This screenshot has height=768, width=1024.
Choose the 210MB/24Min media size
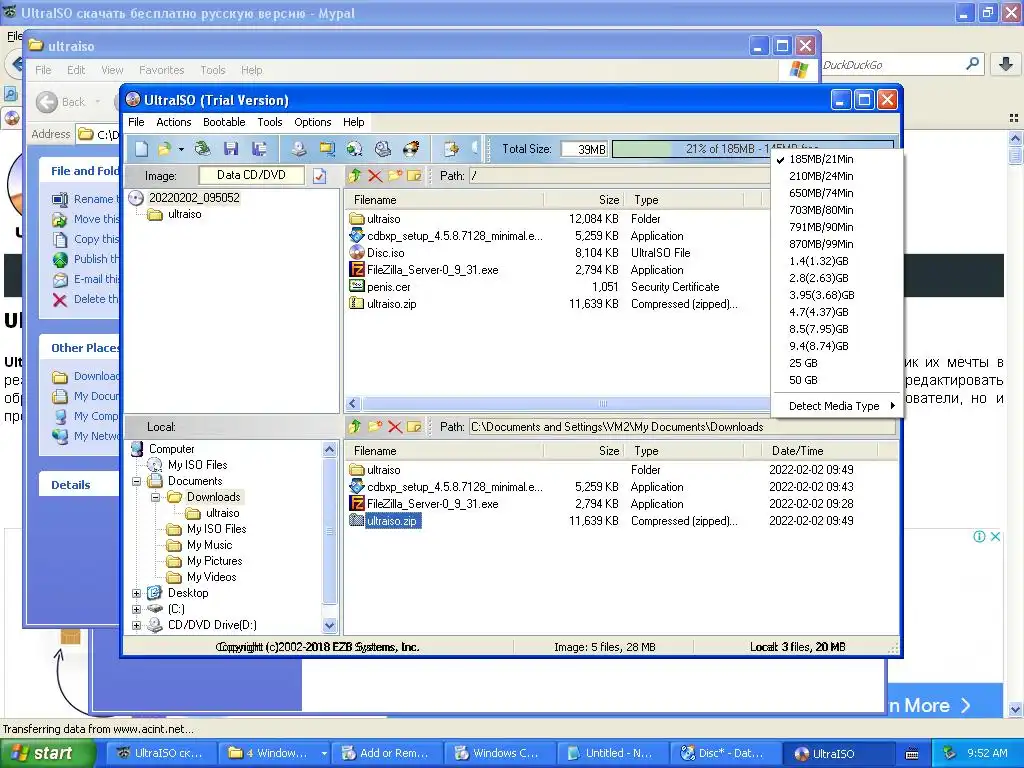pos(821,176)
